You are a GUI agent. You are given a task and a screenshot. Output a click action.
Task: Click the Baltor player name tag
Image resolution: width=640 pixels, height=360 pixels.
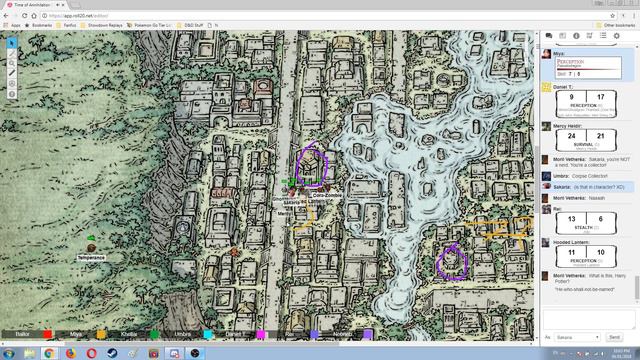point(22,334)
